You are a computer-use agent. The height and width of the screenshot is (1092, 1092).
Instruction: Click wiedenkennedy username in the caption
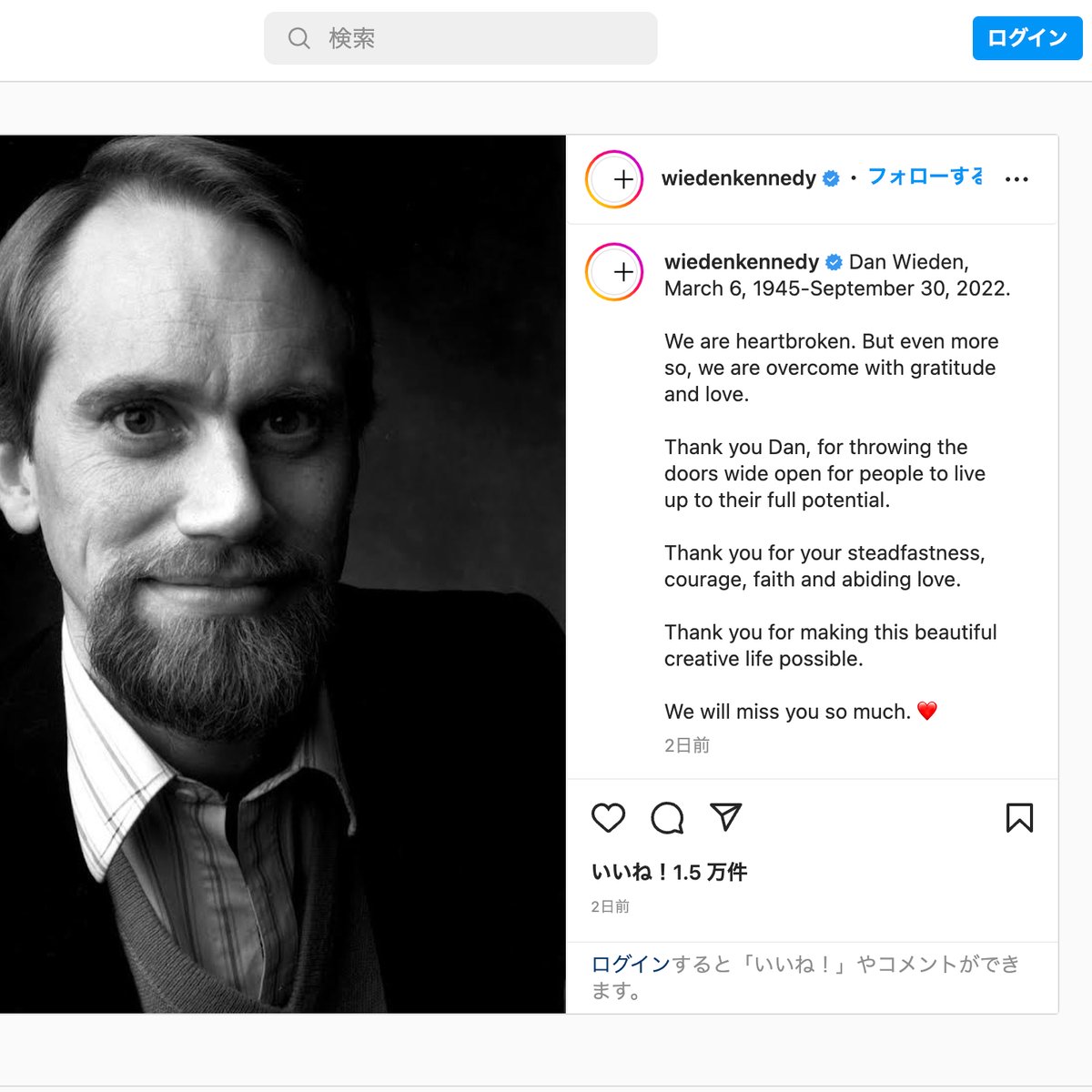pos(741,262)
